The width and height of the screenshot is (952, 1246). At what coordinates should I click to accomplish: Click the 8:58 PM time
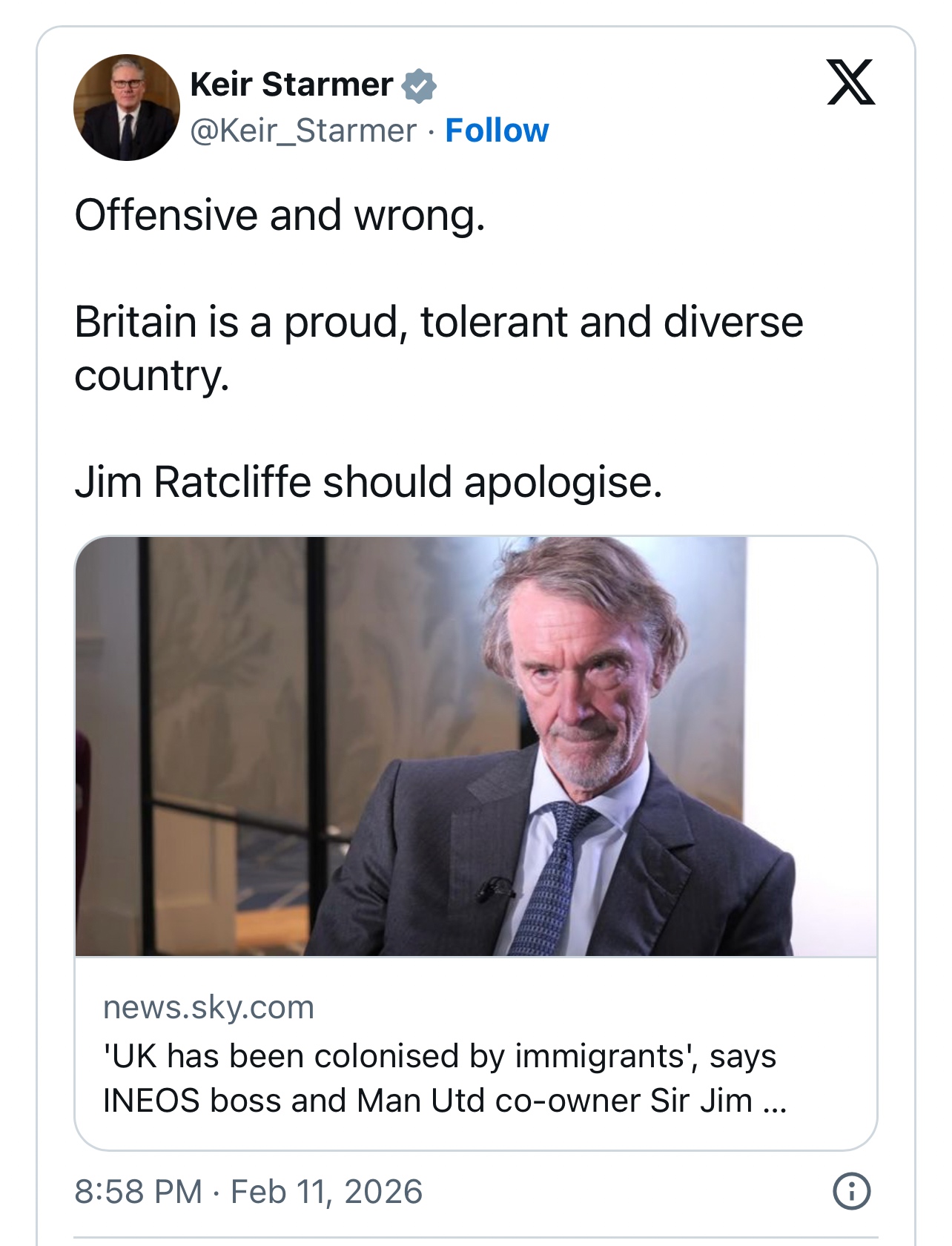tap(139, 1192)
